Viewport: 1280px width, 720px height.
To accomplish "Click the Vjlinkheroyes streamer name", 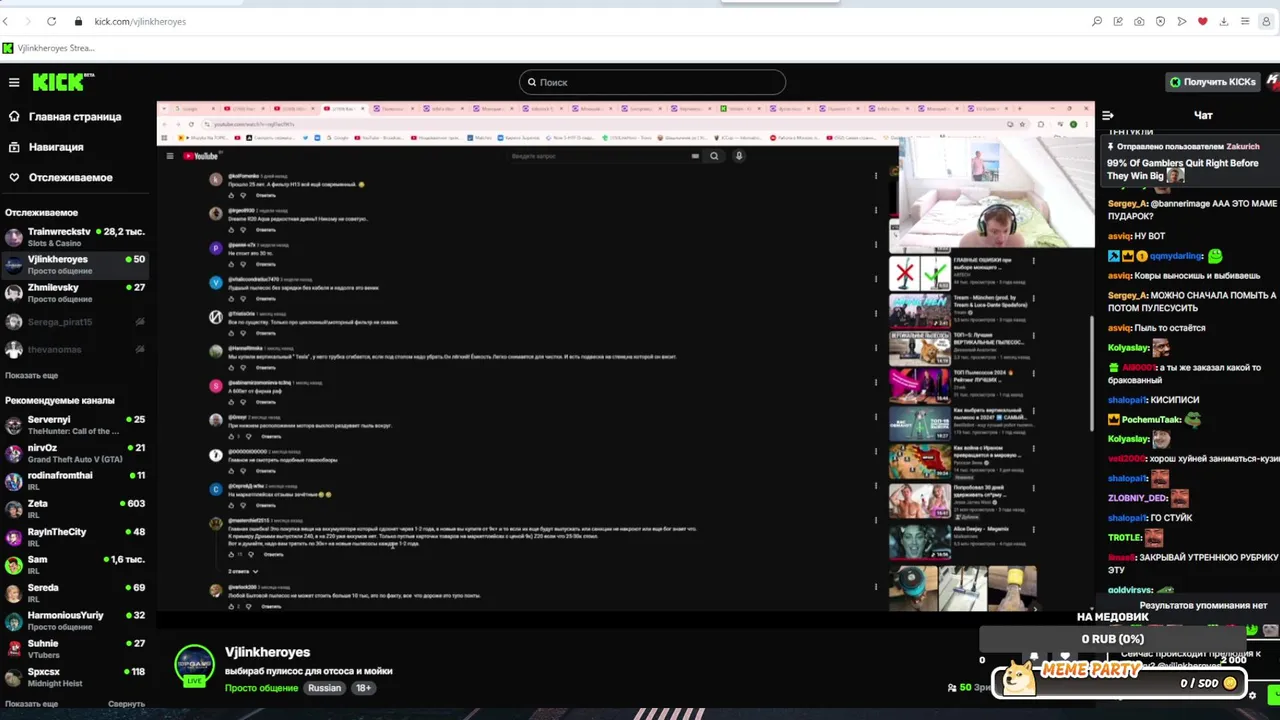I will point(267,652).
